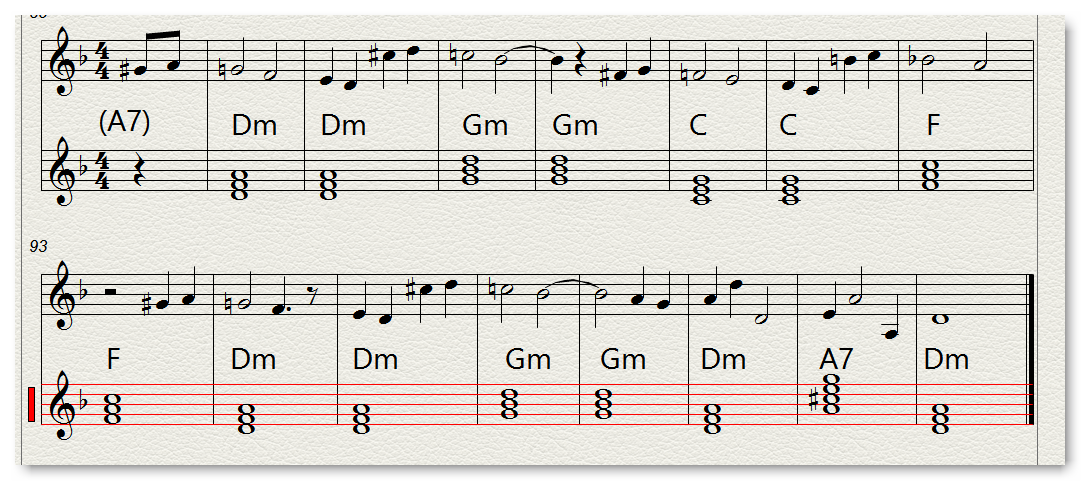The height and width of the screenshot is (492, 1092).
Task: Click the quarter rest after the tied melody note
Action: click(579, 59)
